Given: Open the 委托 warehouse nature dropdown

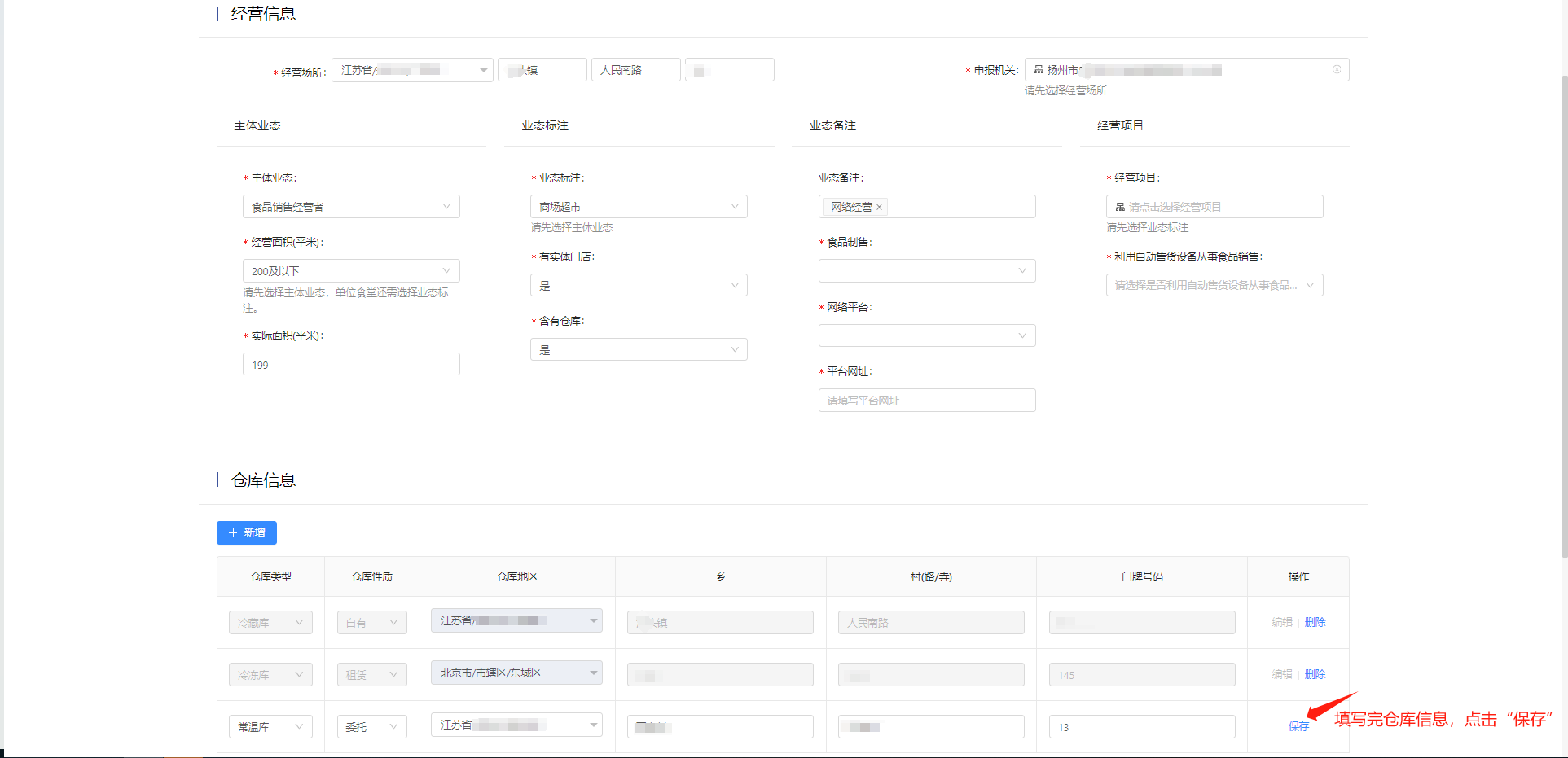Looking at the screenshot, I should pos(371,727).
